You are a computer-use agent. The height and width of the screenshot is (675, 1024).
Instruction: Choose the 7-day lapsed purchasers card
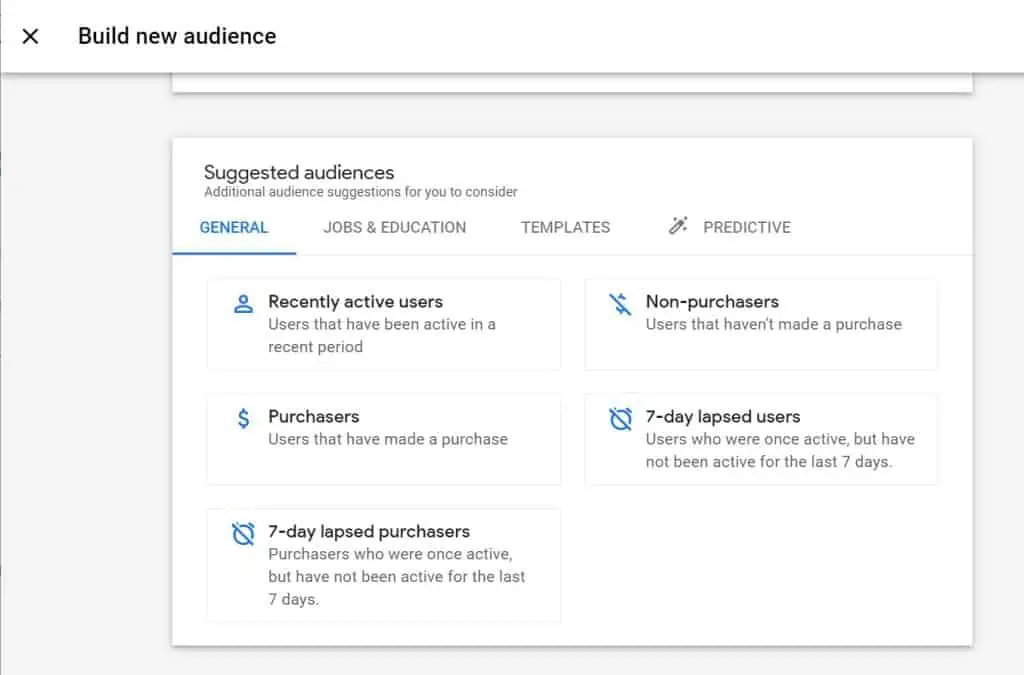pos(384,565)
